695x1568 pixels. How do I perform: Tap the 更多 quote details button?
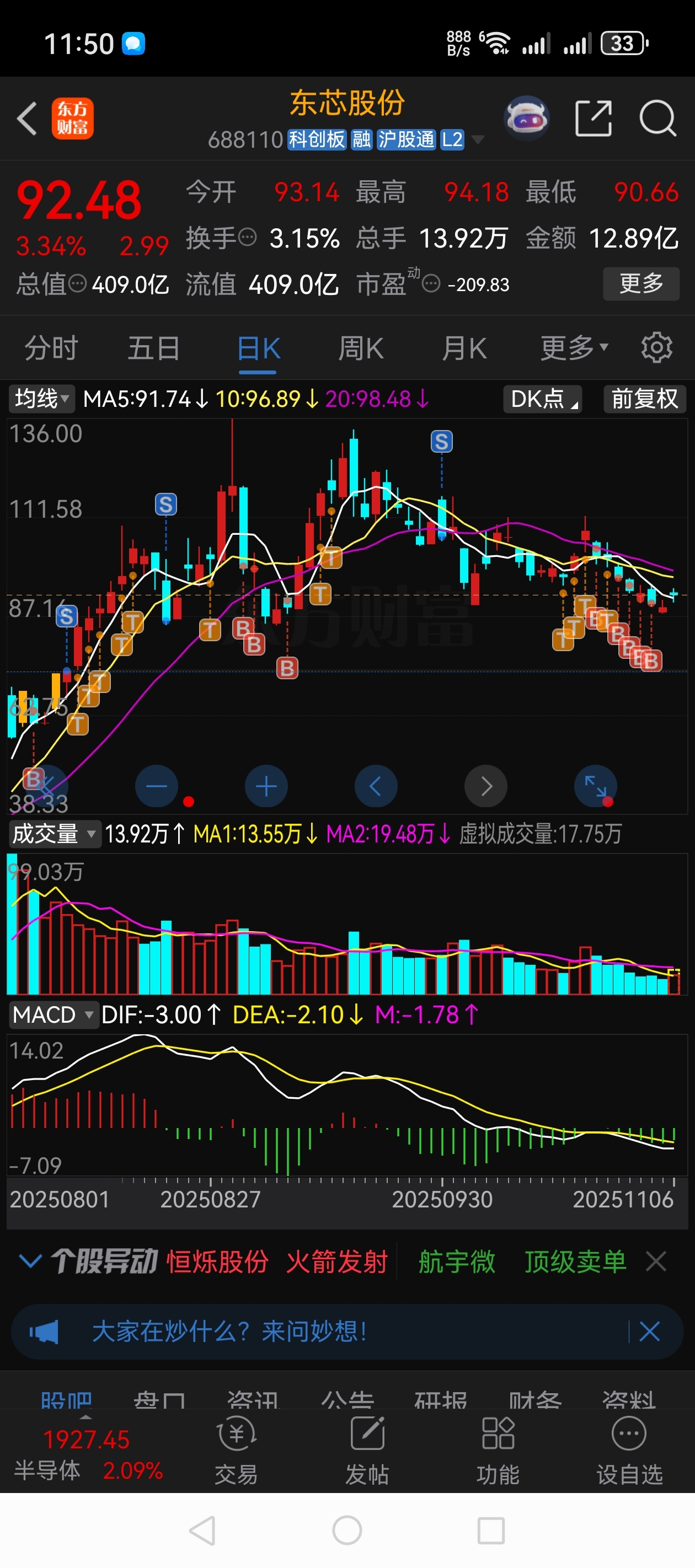pyautogui.click(x=641, y=283)
